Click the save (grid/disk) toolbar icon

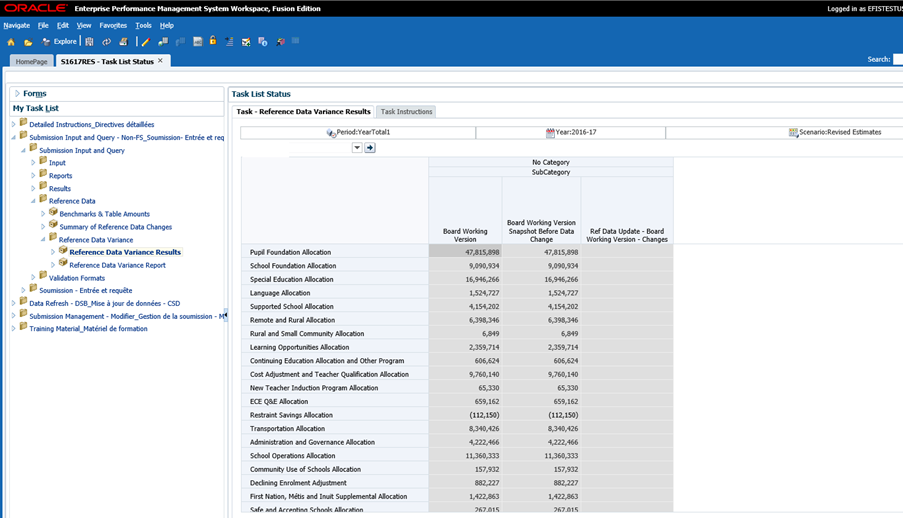pos(89,41)
